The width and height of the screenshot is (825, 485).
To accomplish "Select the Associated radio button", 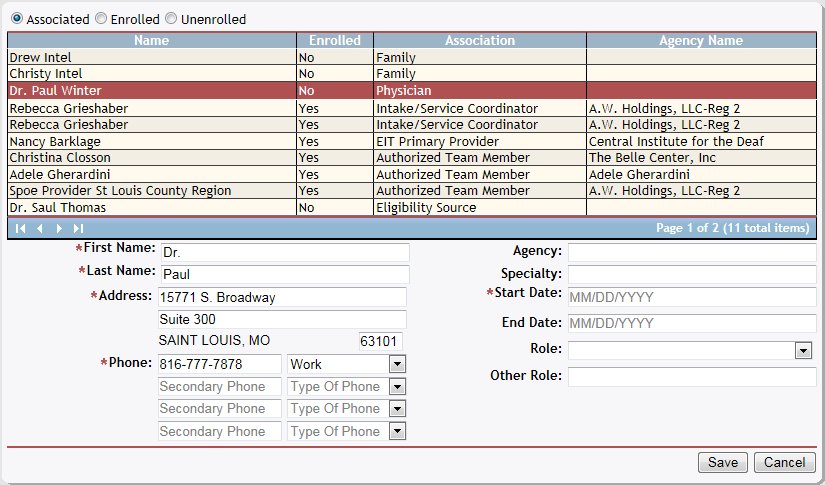I will click(16, 19).
